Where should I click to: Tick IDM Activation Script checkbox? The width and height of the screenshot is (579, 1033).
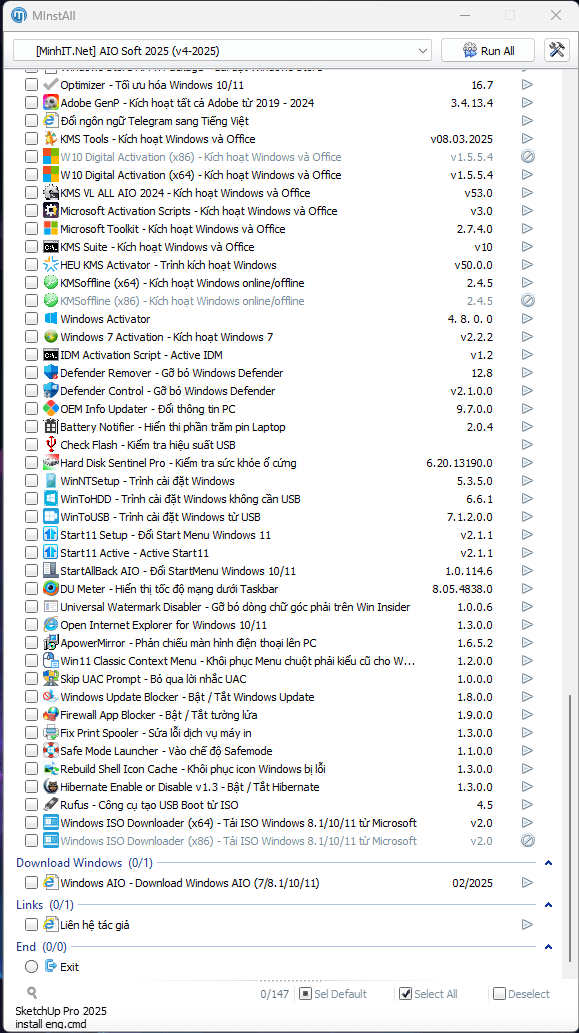point(31,355)
